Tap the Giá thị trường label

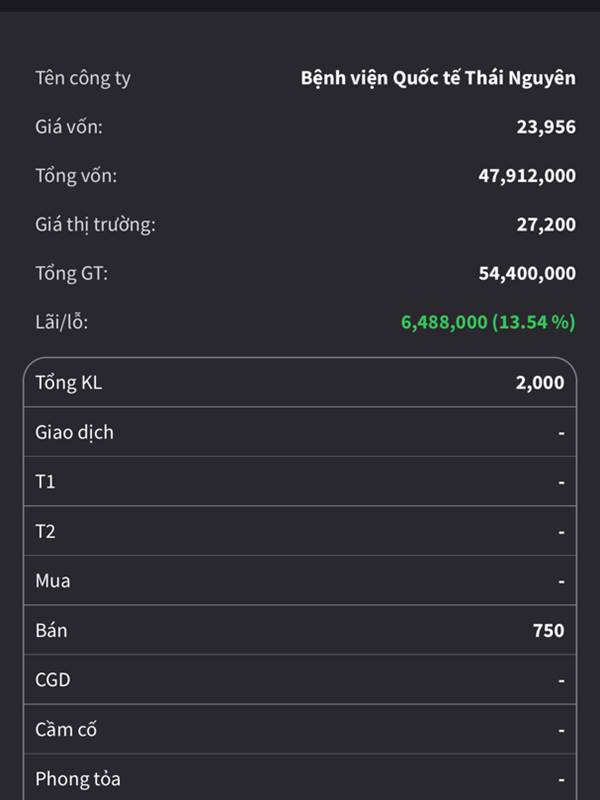coord(95,224)
